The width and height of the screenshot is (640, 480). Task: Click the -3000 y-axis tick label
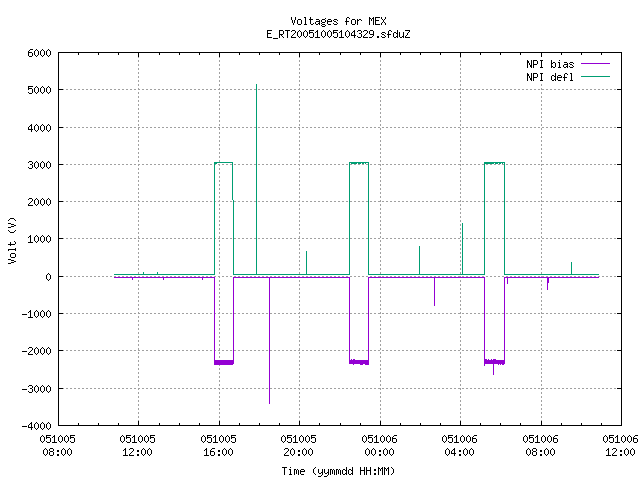point(37,389)
